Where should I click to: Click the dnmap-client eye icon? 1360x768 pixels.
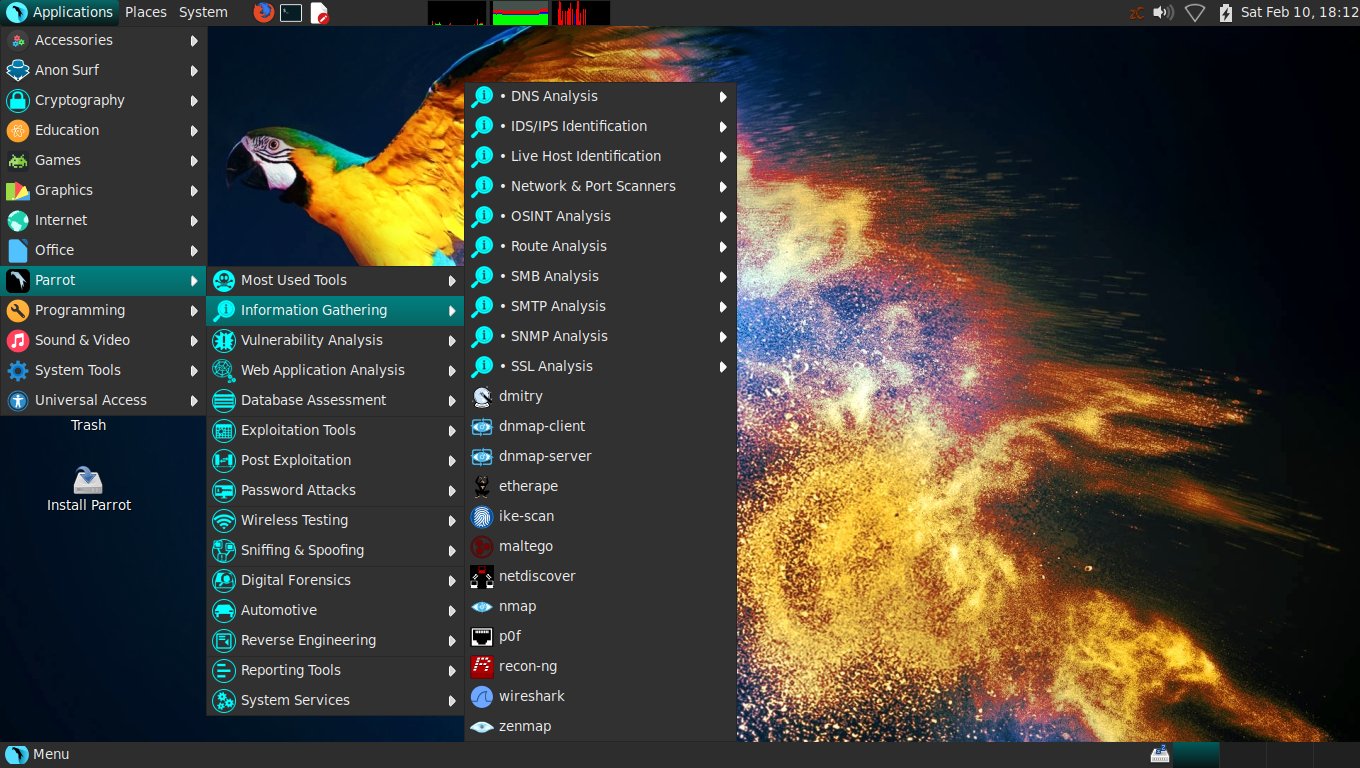(482, 426)
